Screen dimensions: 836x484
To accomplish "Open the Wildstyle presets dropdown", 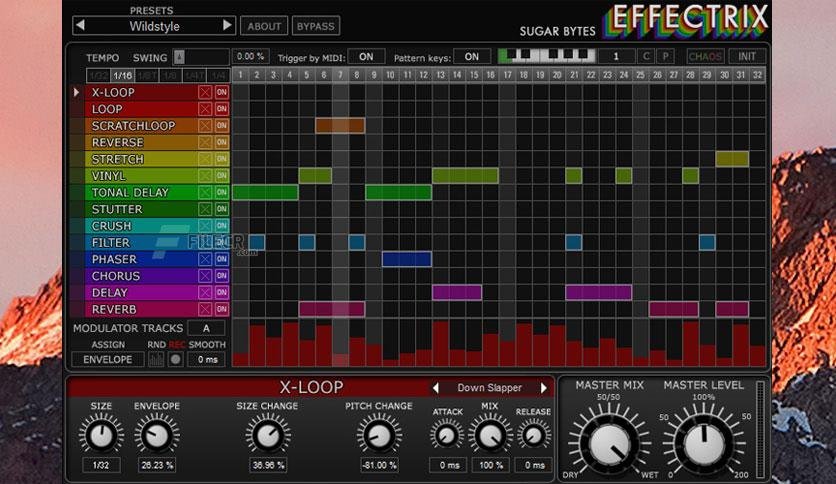I will [x=154, y=26].
